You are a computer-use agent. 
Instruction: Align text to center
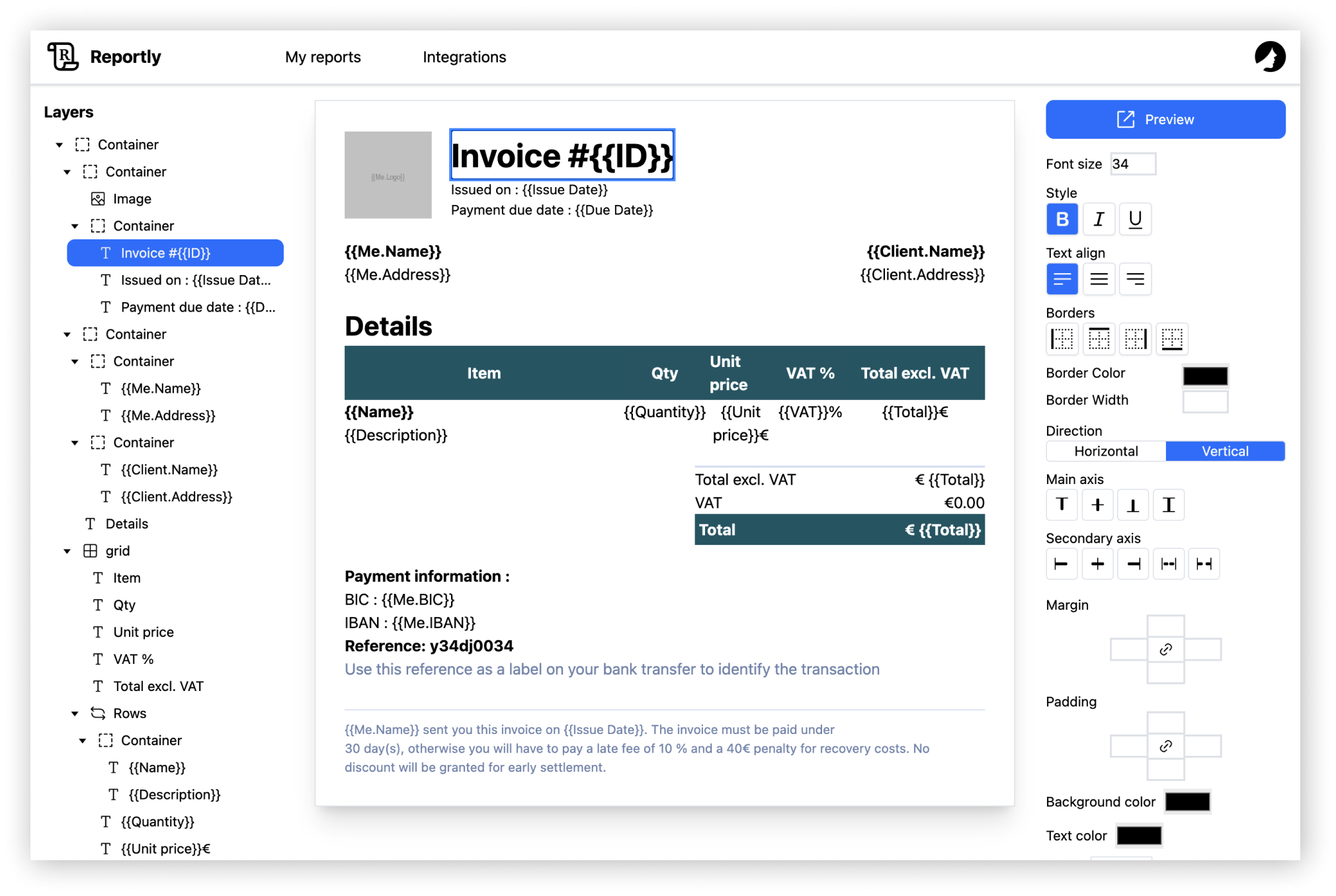pos(1099,279)
